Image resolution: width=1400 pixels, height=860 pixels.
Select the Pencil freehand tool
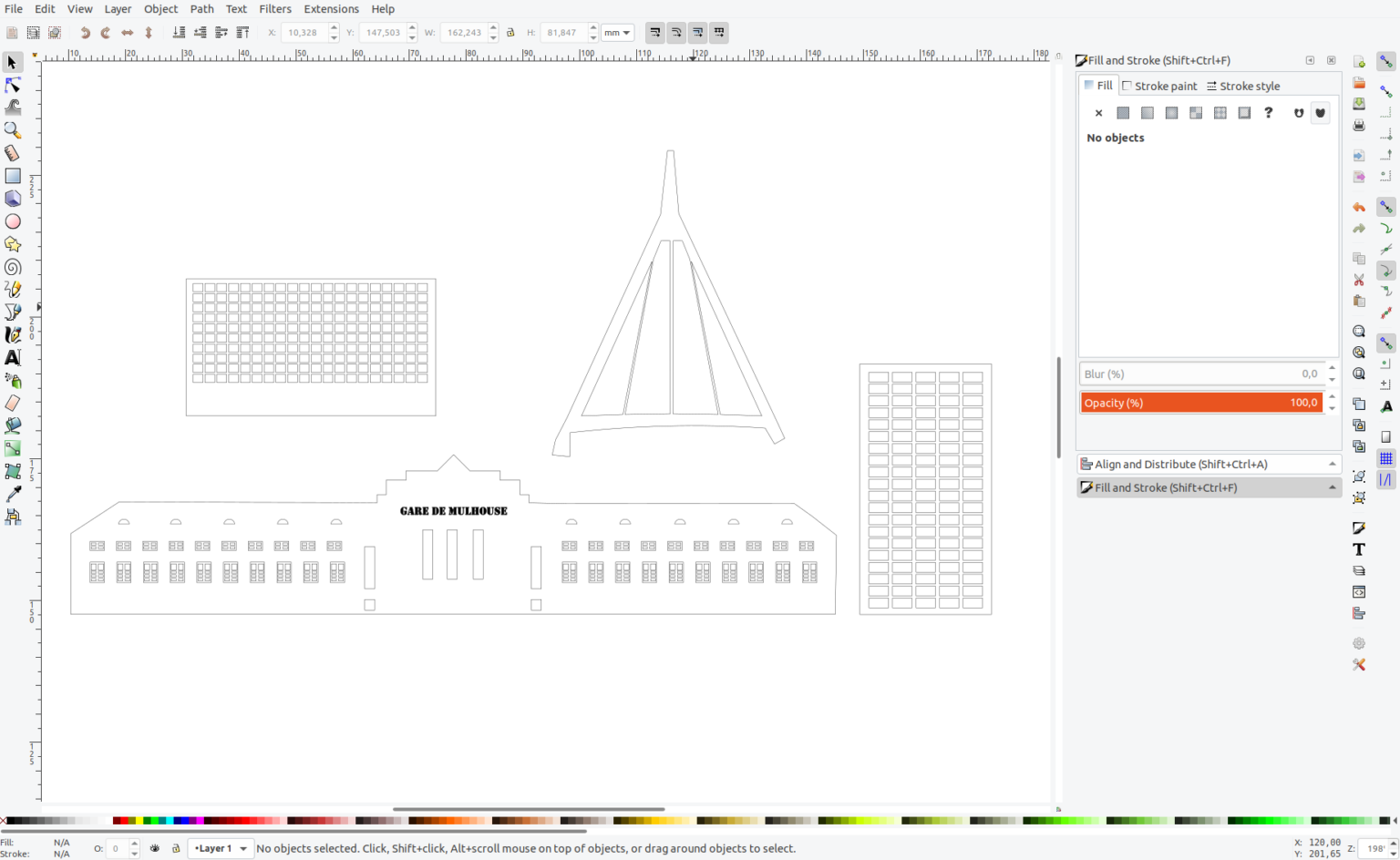click(x=13, y=290)
